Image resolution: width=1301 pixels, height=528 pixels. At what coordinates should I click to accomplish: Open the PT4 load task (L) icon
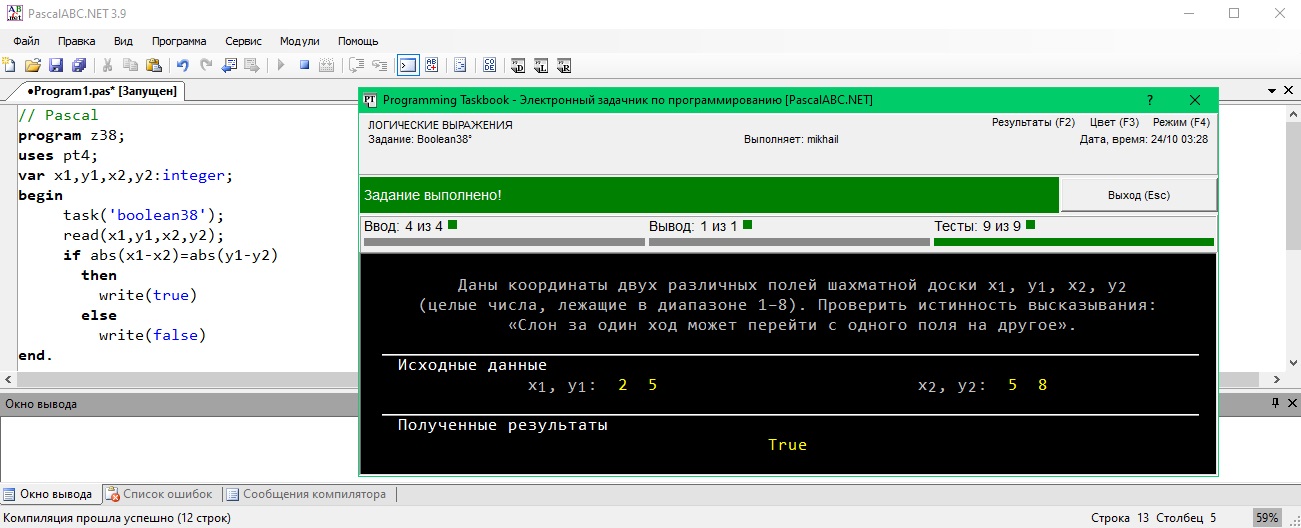tap(541, 66)
